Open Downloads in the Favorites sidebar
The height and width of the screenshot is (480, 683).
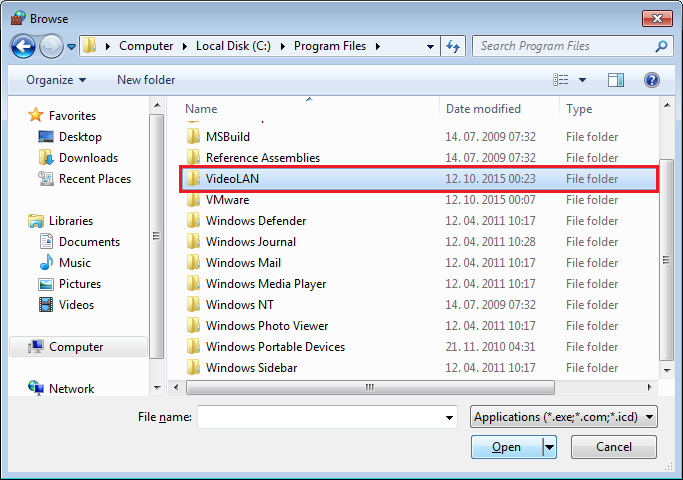pos(88,158)
